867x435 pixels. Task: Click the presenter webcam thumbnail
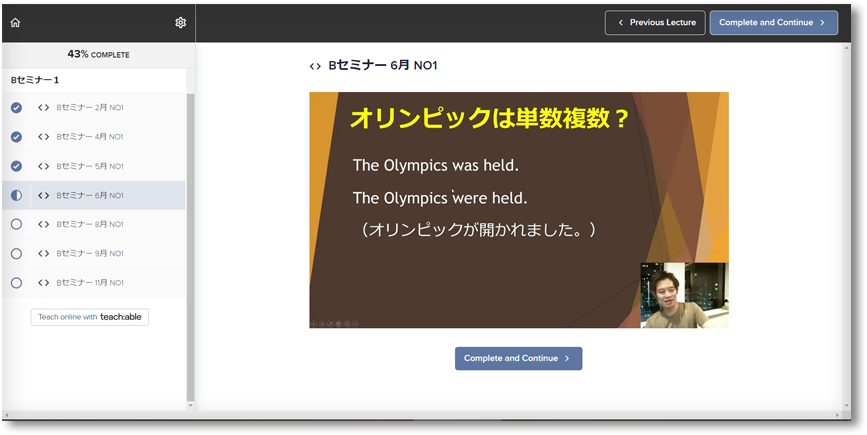click(684, 295)
